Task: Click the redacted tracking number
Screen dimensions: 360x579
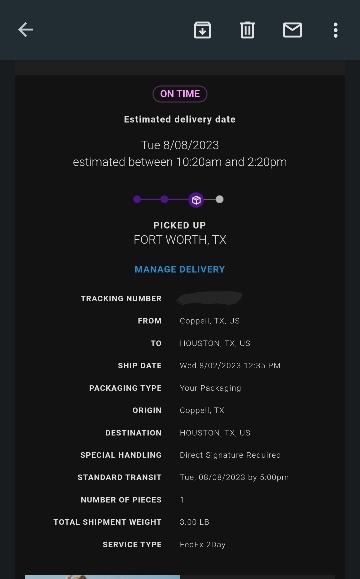Action: tap(209, 298)
